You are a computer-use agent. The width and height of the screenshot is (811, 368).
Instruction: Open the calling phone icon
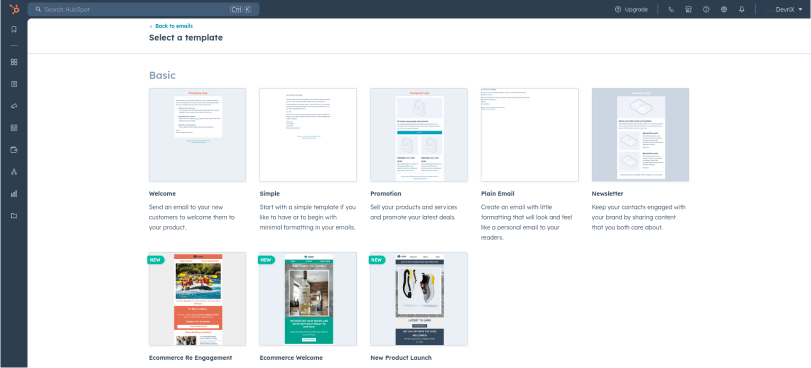click(671, 9)
